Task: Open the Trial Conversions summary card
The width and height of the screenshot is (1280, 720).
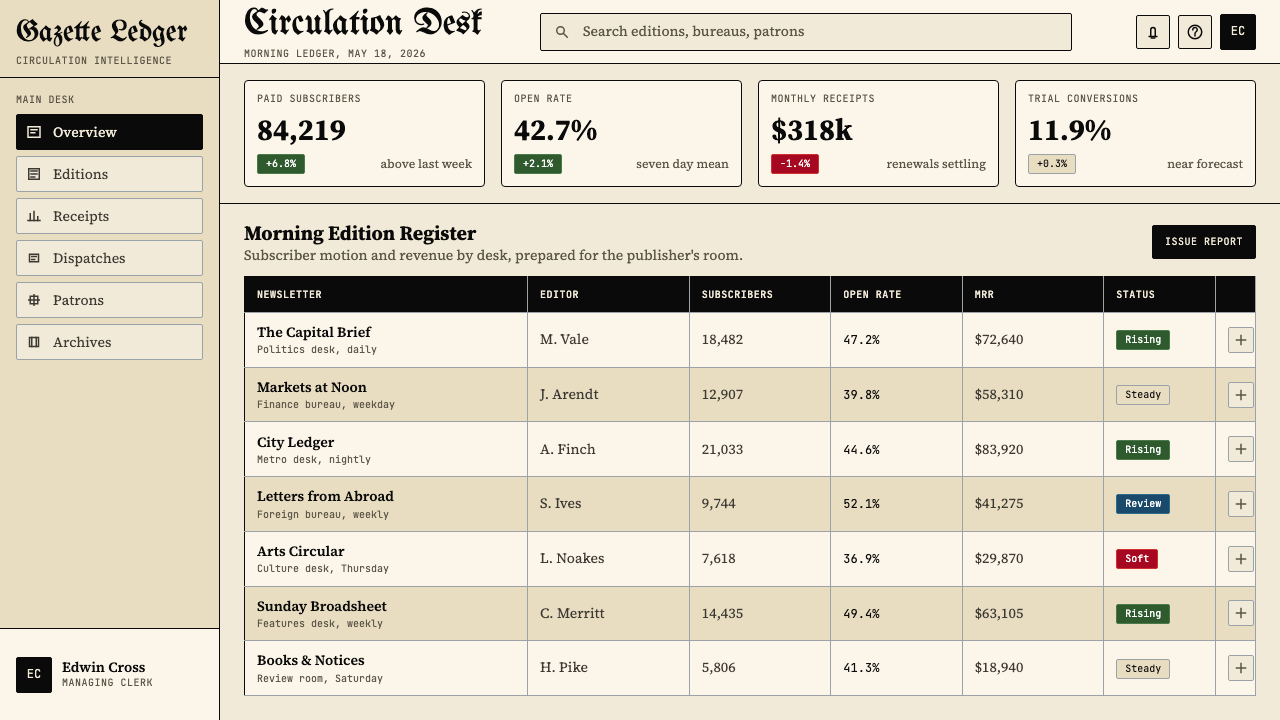Action: click(1135, 134)
